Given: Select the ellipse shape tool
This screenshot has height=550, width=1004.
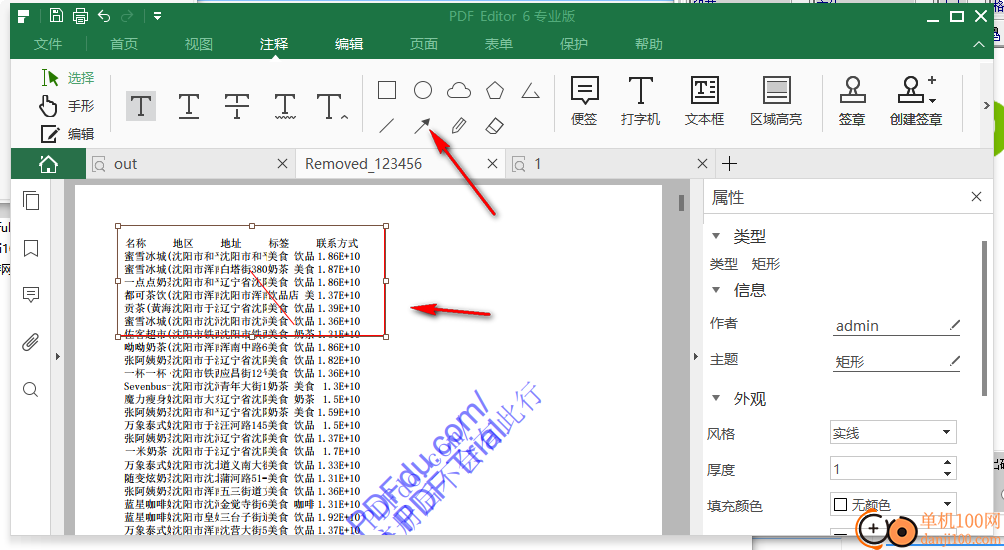Looking at the screenshot, I should 423,90.
